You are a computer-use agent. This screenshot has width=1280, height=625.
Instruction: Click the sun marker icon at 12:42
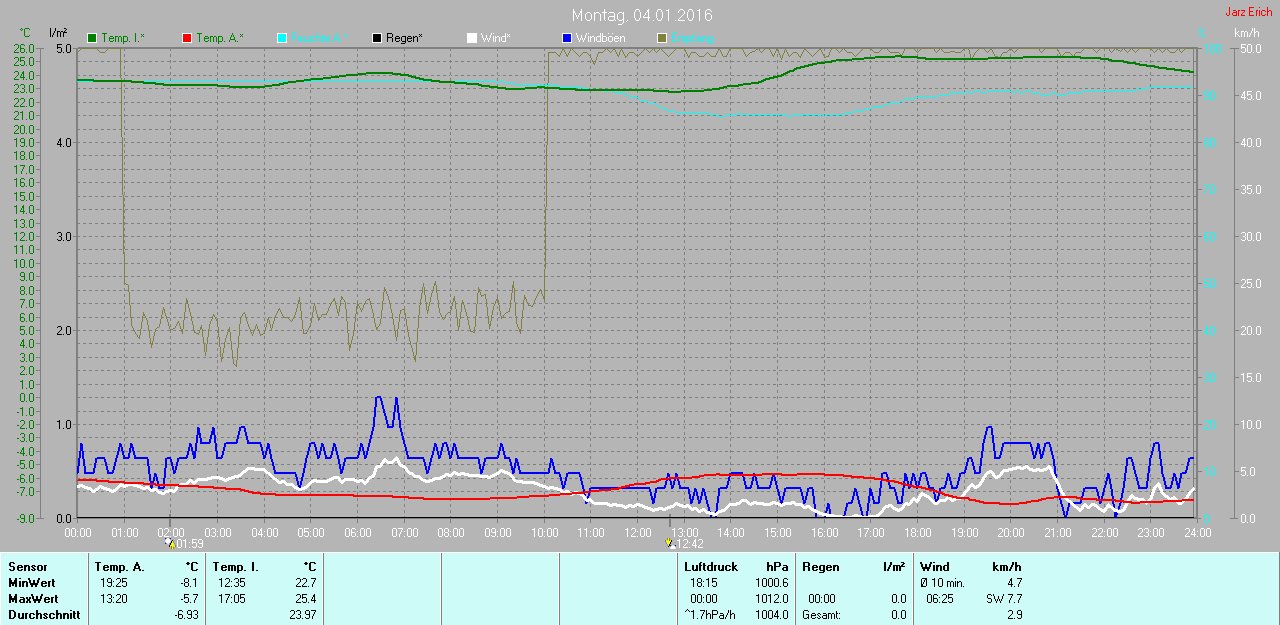click(669, 543)
